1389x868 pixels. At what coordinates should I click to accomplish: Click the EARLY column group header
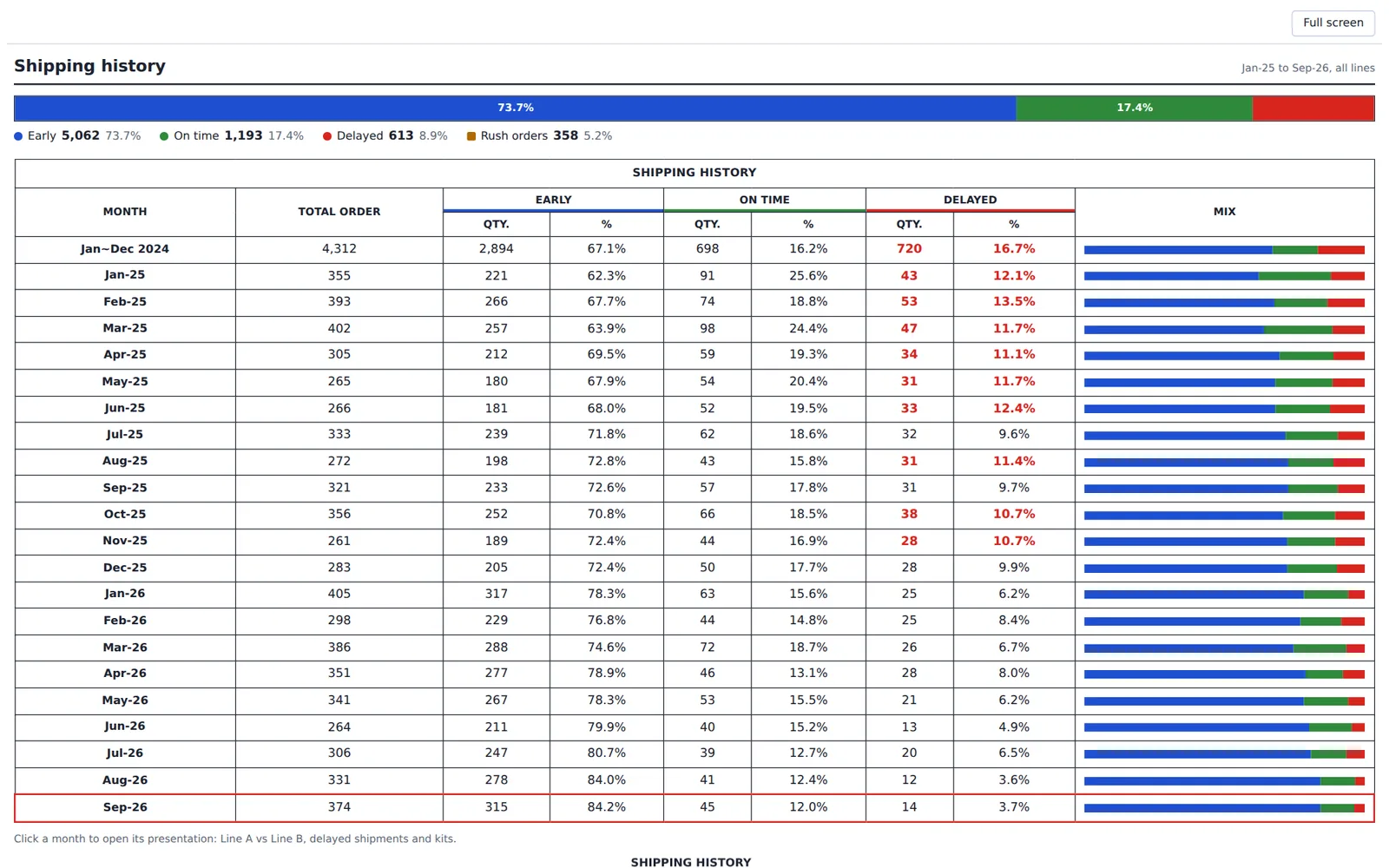click(x=554, y=200)
